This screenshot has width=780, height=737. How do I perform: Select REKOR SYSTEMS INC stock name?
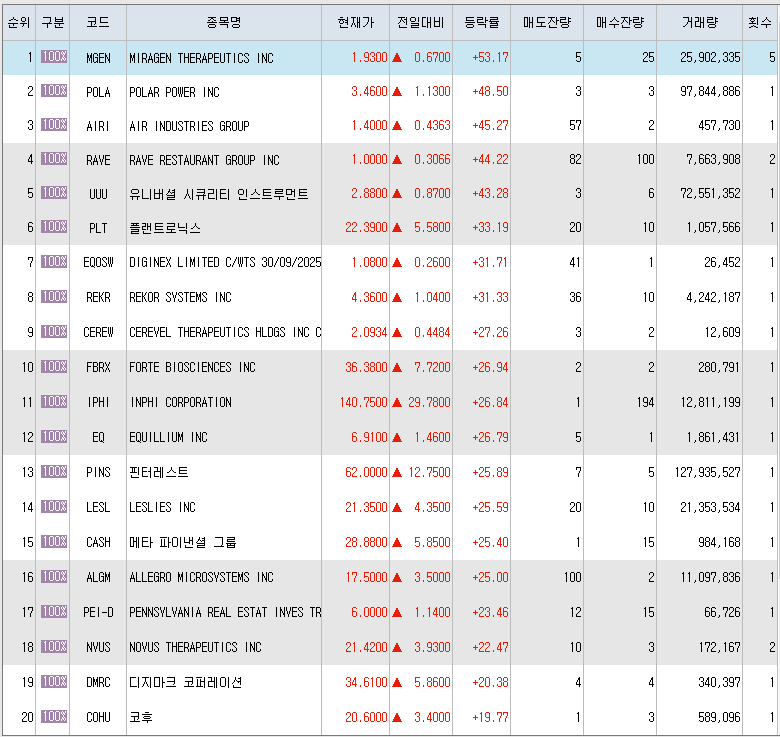coord(180,297)
